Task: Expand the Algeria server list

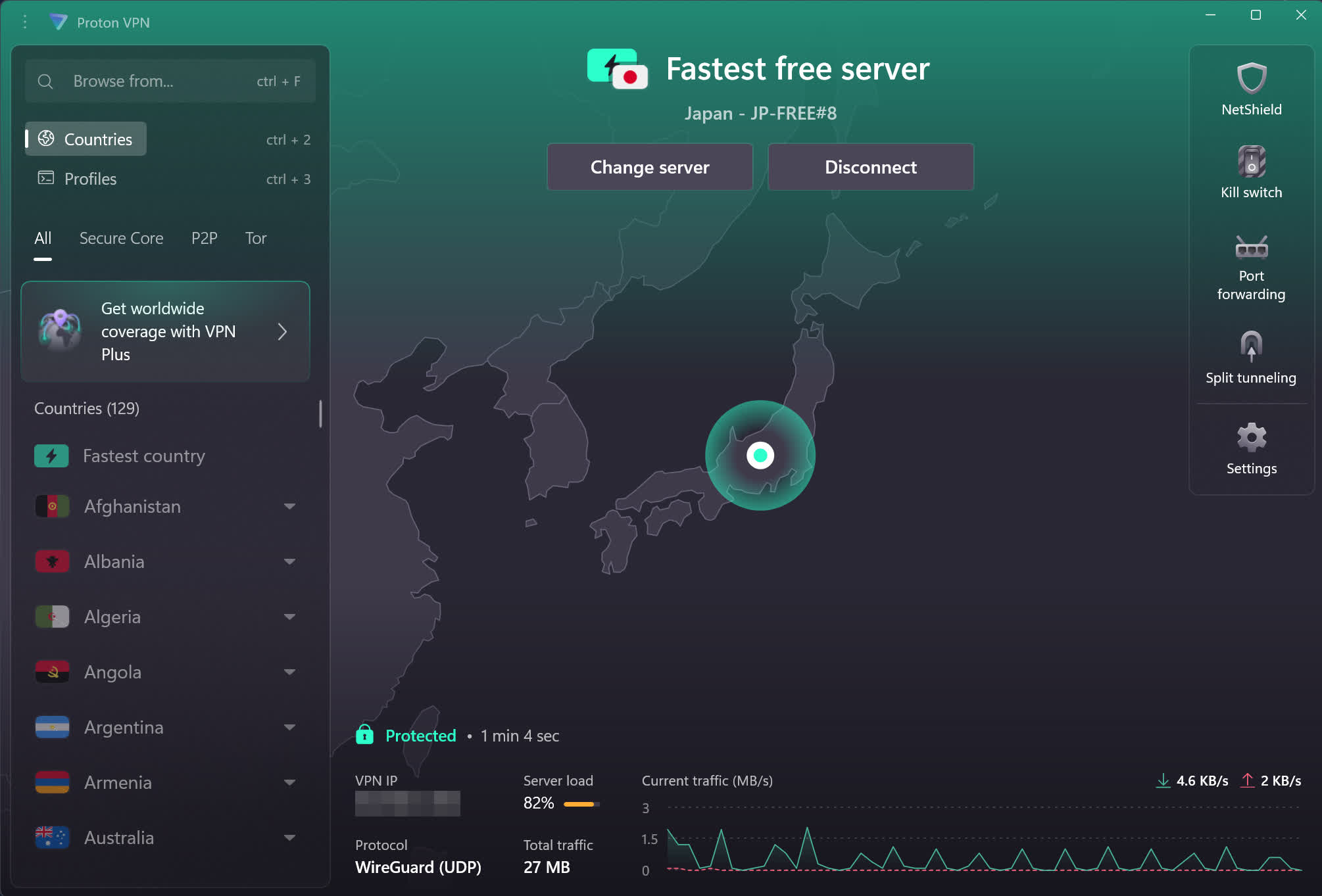Action: [289, 617]
